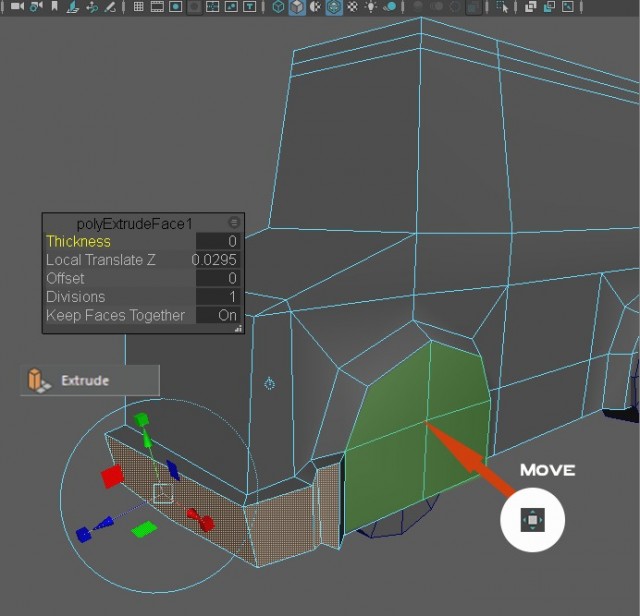Toggle the Safe Action overlay

231,7
